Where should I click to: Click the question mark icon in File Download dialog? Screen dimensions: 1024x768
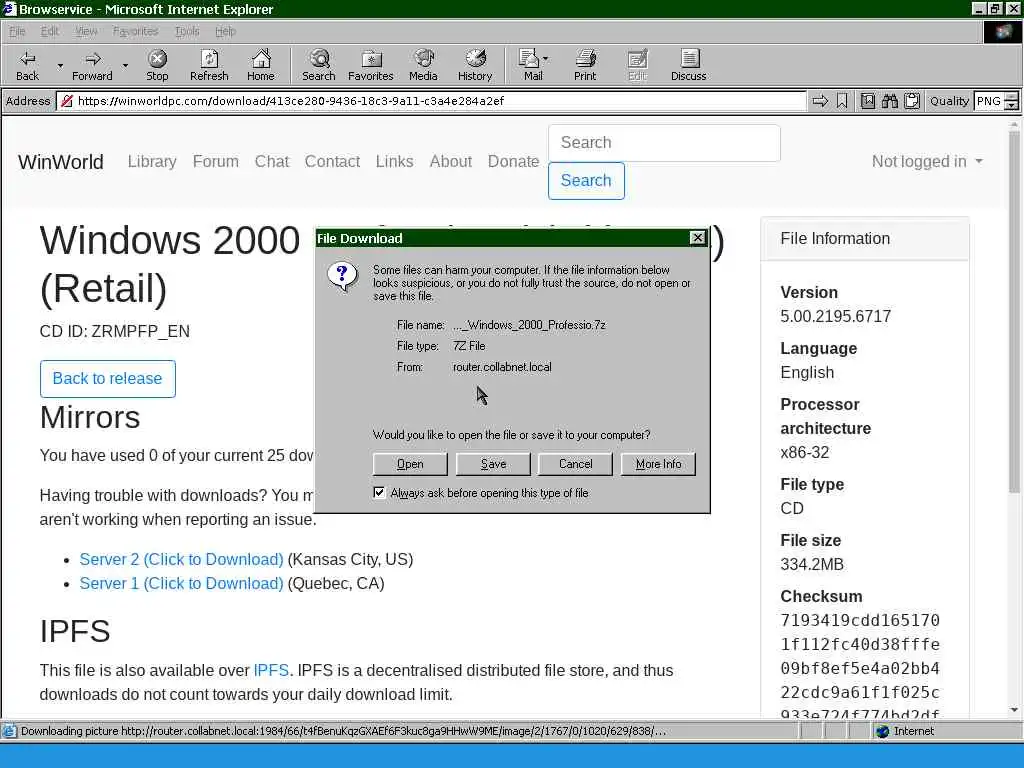343,276
